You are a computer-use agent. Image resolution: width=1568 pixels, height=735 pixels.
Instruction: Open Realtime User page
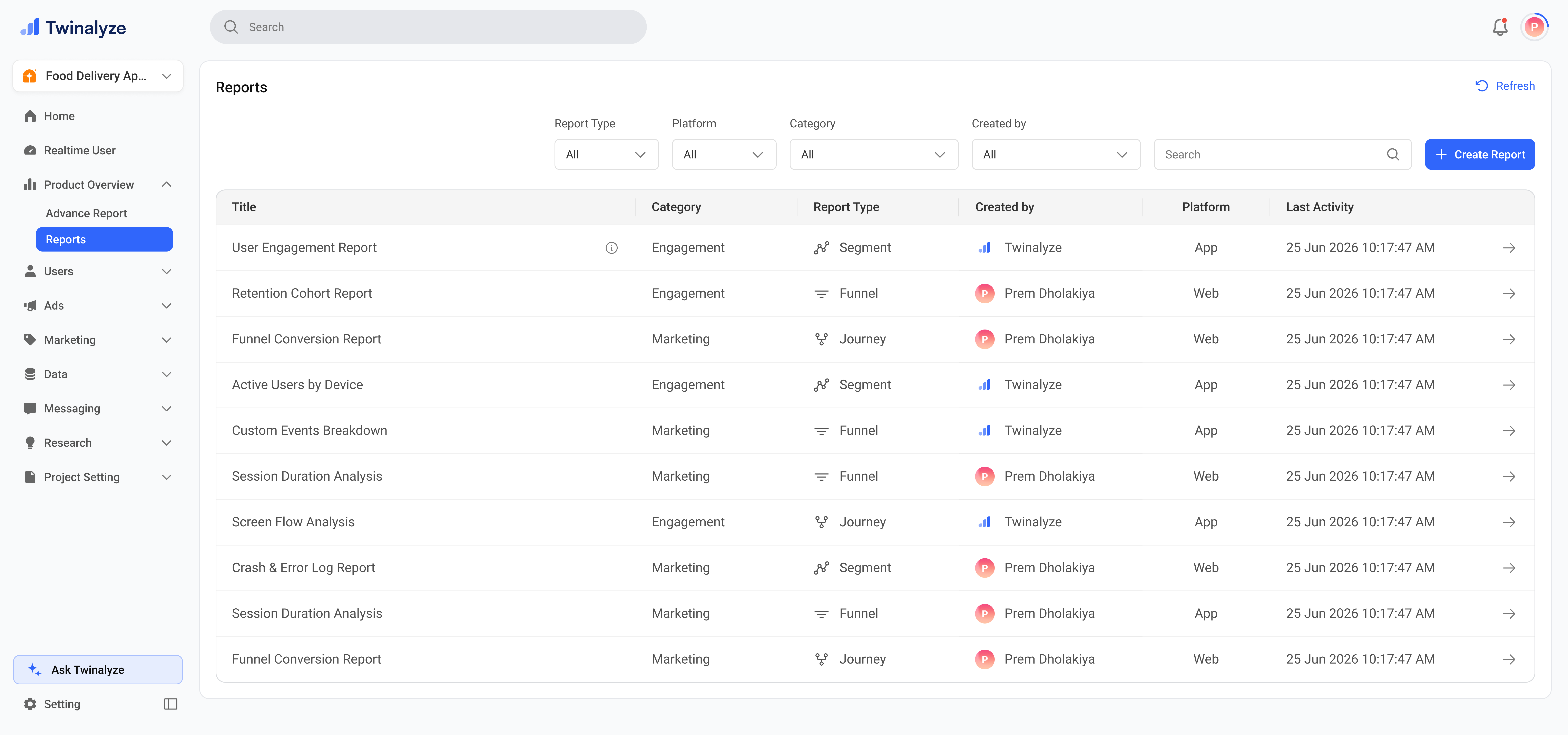tap(80, 150)
